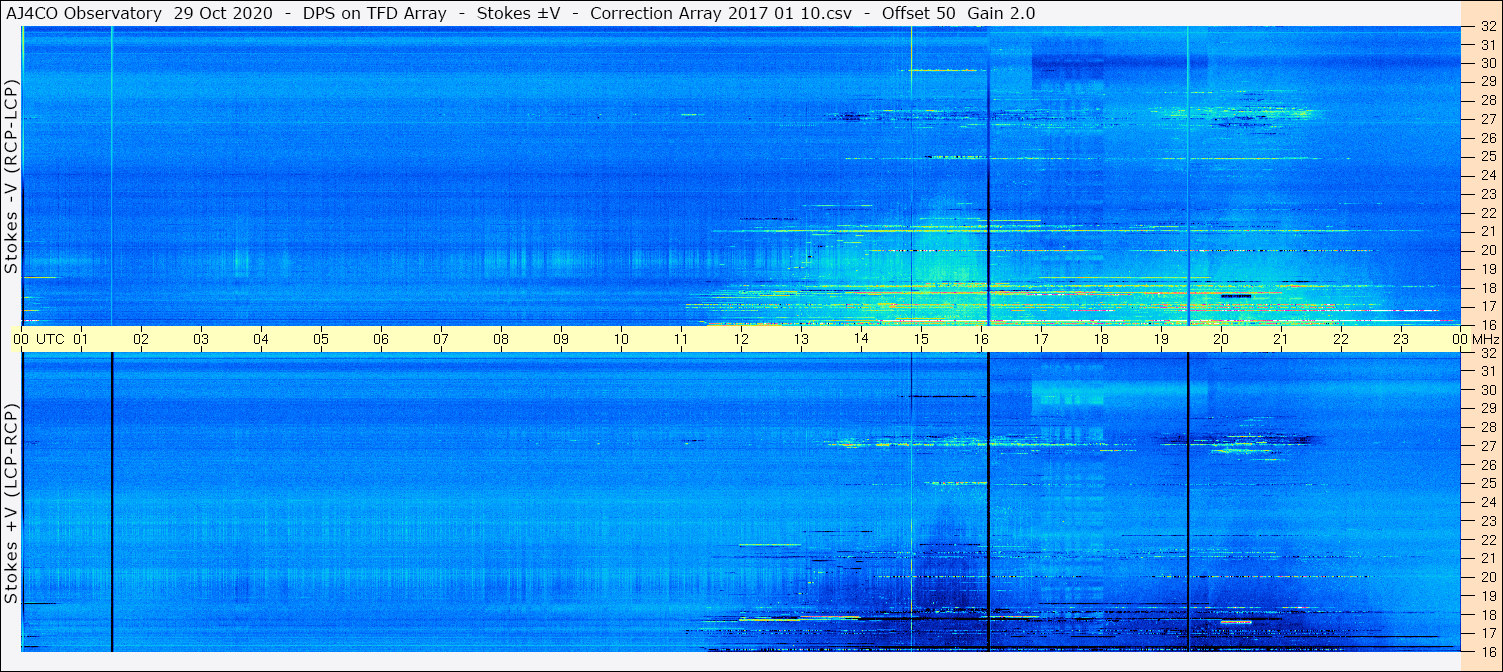Select the 20 hour tick on time axis
This screenshot has height=672, width=1503.
pos(1221,339)
